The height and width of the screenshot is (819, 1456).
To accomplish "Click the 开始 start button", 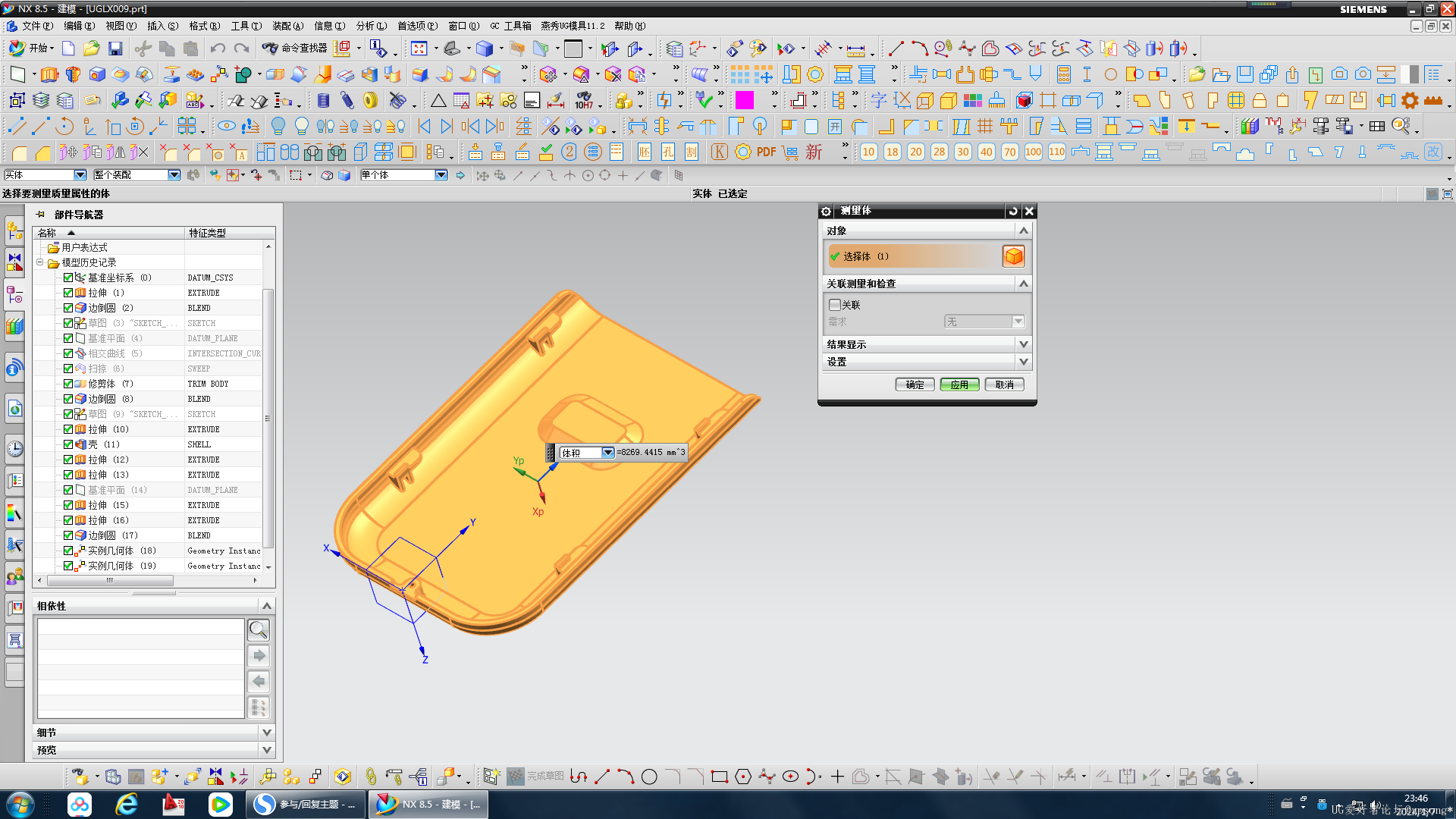I will [x=31, y=49].
